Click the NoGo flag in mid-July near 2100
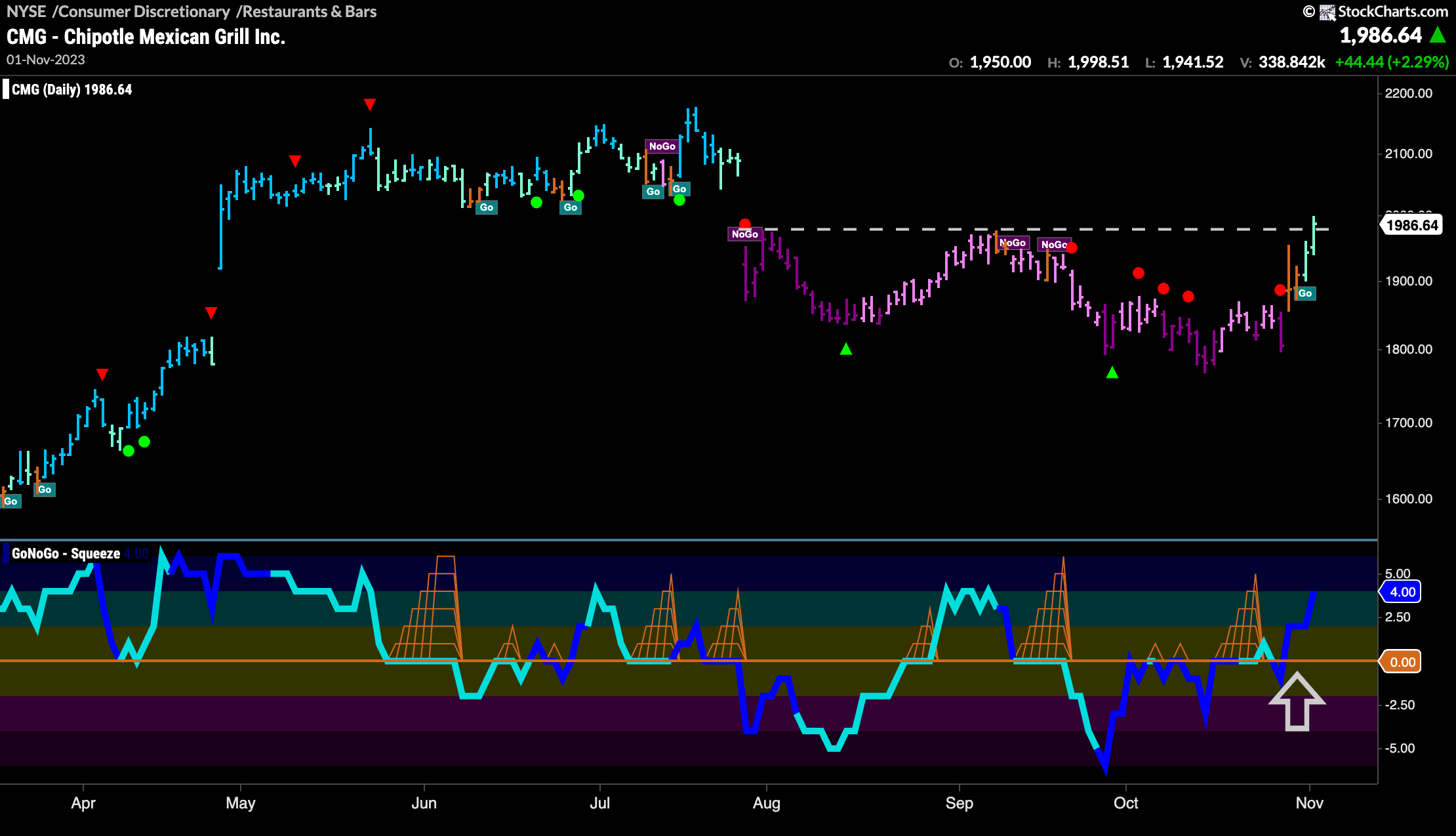Viewport: 1456px width, 836px height. point(662,146)
